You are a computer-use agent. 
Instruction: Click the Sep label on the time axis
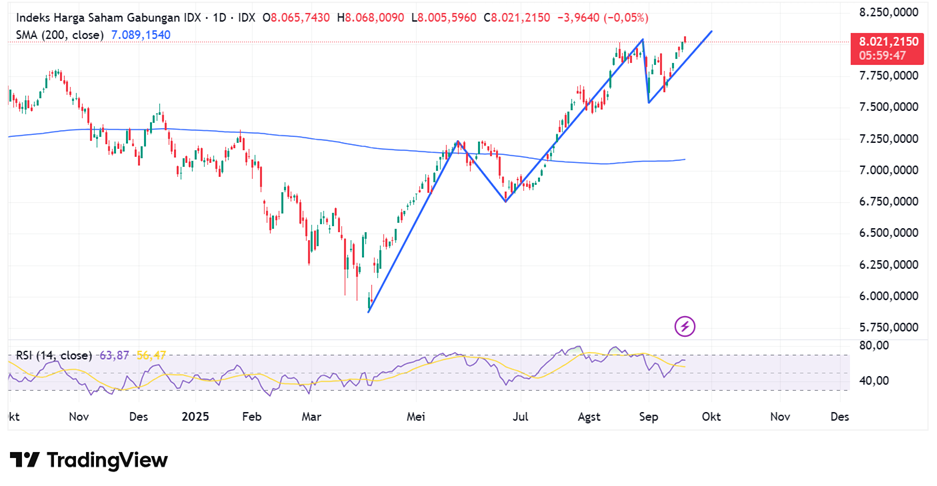tap(648, 417)
